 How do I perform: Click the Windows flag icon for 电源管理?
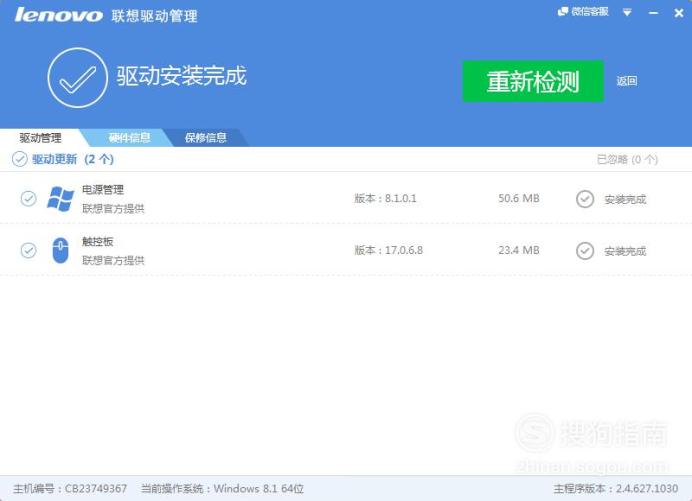60,199
